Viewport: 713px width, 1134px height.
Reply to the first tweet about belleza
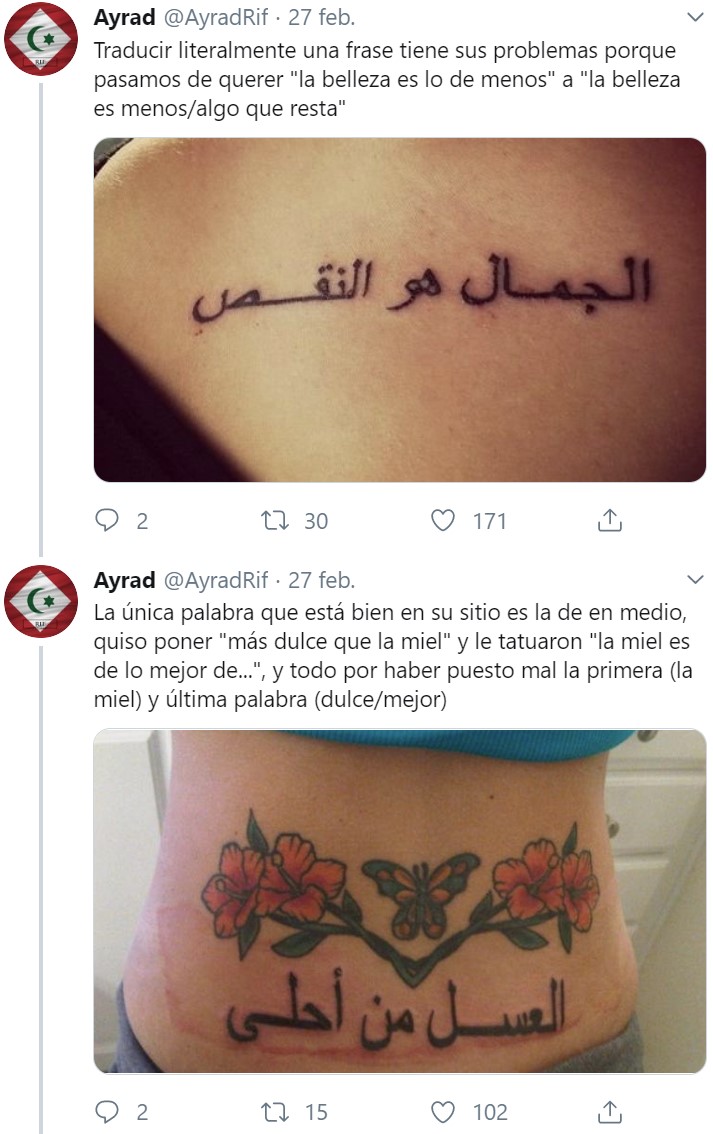point(107,520)
